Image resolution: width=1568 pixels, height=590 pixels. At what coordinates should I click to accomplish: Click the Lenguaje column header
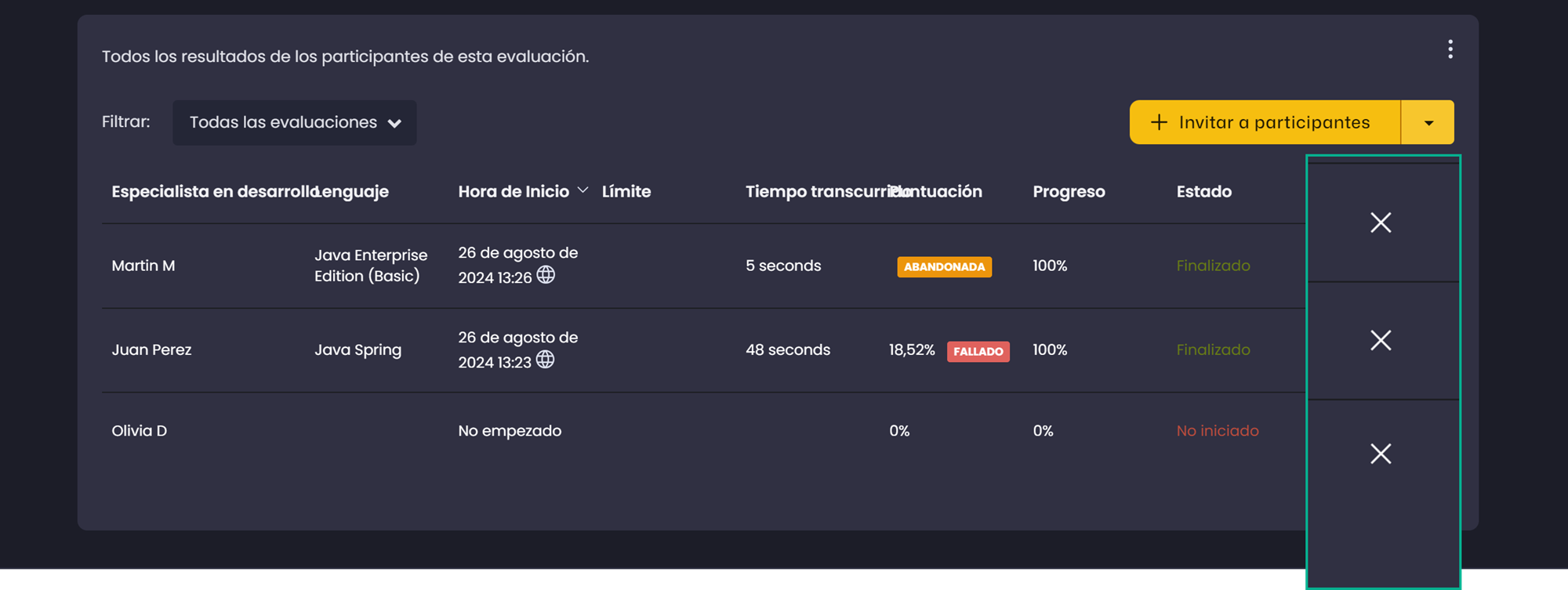coord(352,191)
